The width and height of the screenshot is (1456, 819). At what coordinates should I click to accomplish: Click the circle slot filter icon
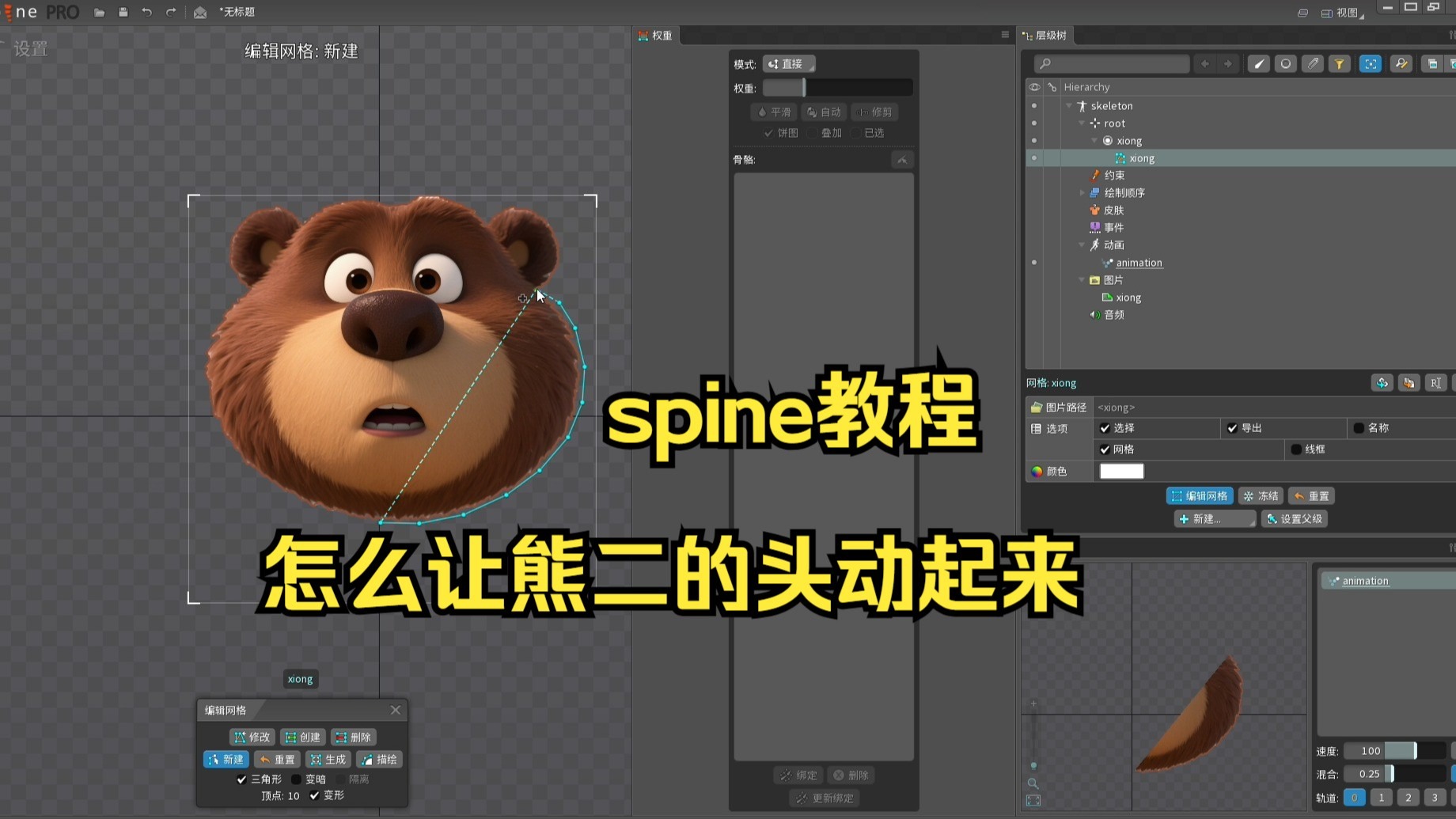(1285, 64)
